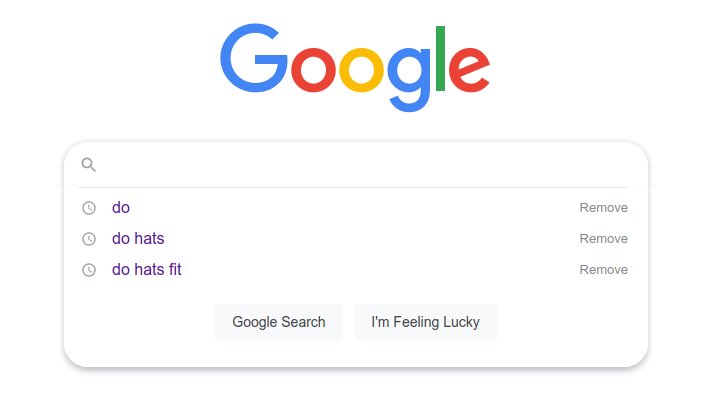The height and width of the screenshot is (397, 704).
Task: Click the I'm Feeling Lucky button
Action: [425, 322]
